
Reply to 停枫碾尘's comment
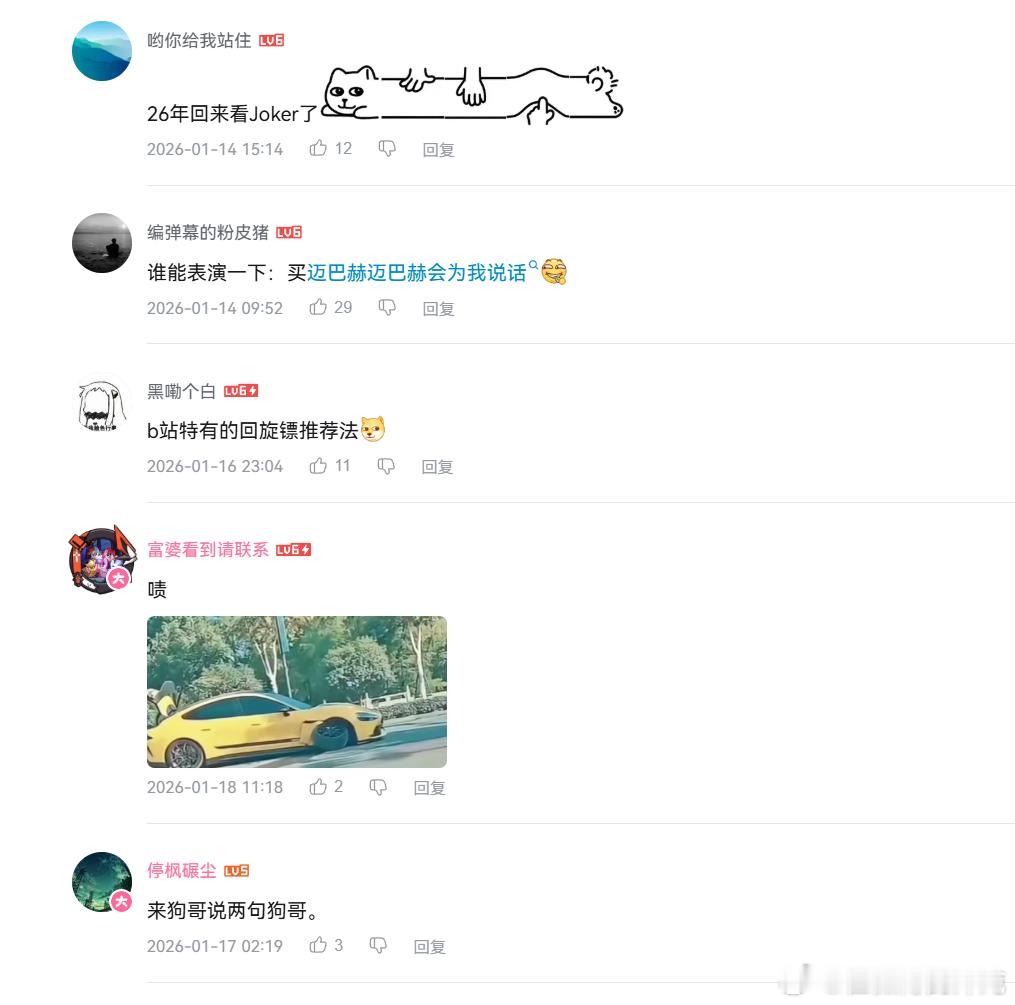pyautogui.click(x=430, y=946)
